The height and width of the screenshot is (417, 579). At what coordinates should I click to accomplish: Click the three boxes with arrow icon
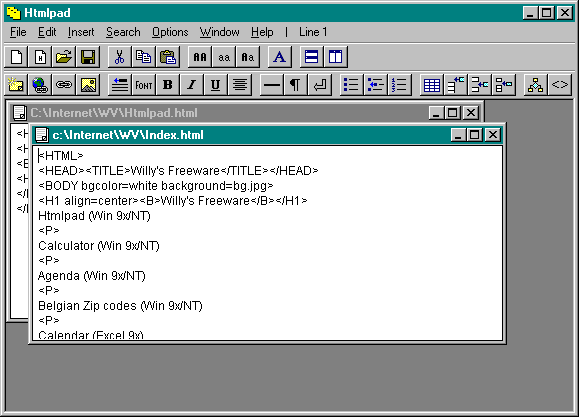(504, 85)
